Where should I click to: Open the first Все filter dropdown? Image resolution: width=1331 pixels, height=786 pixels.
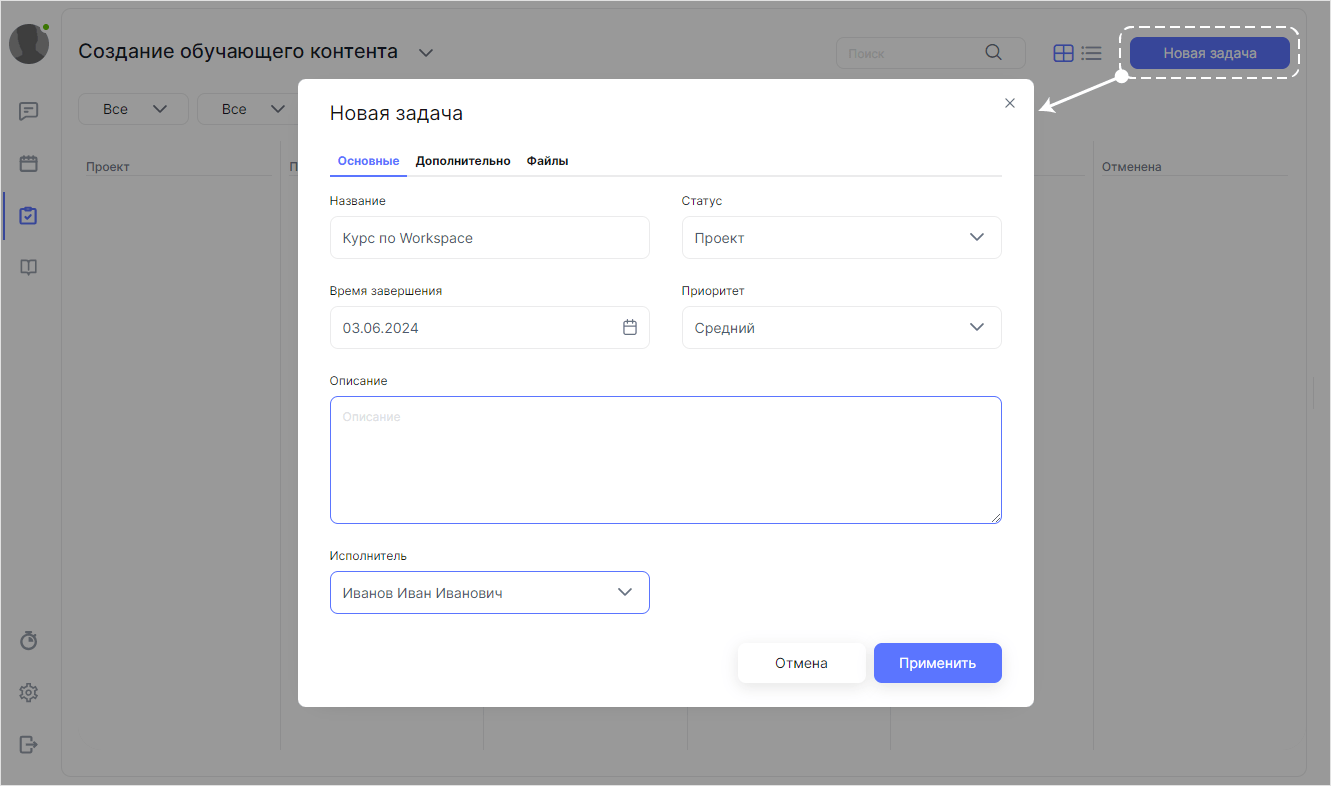pos(133,108)
